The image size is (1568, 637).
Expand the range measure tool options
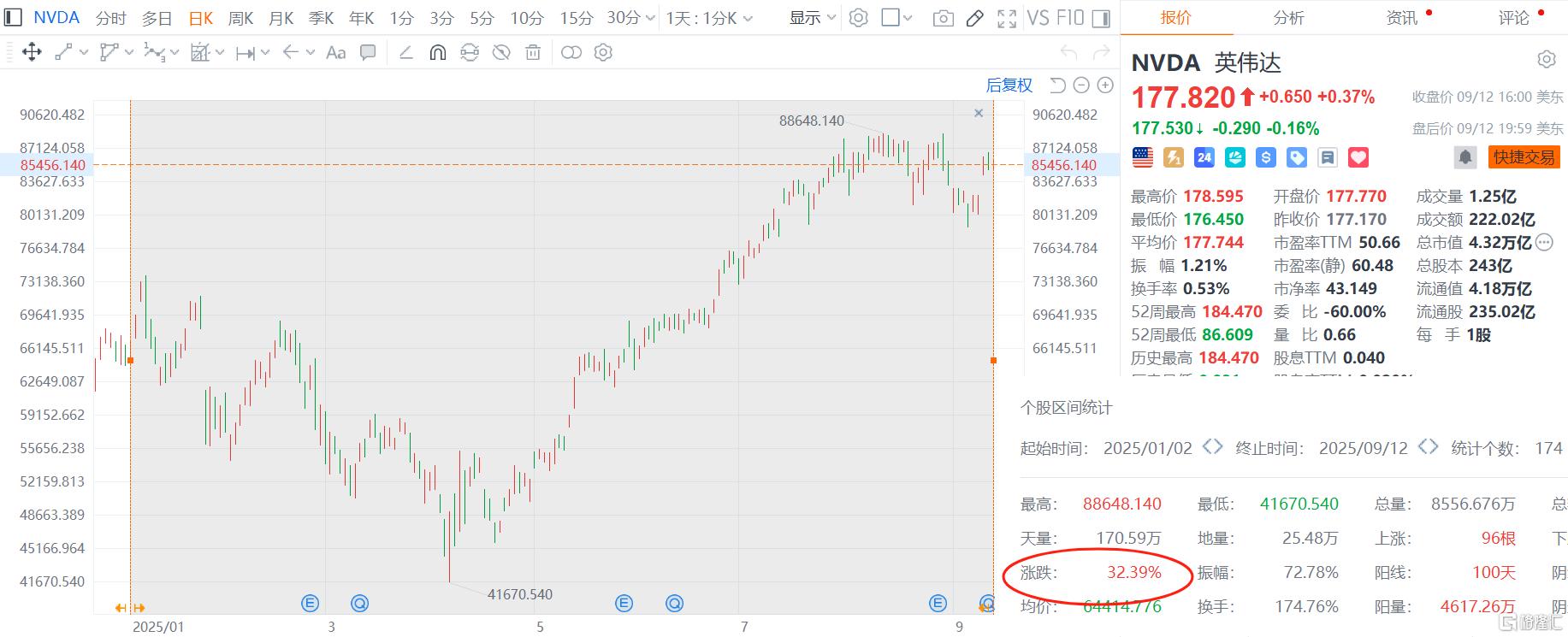pos(265,52)
